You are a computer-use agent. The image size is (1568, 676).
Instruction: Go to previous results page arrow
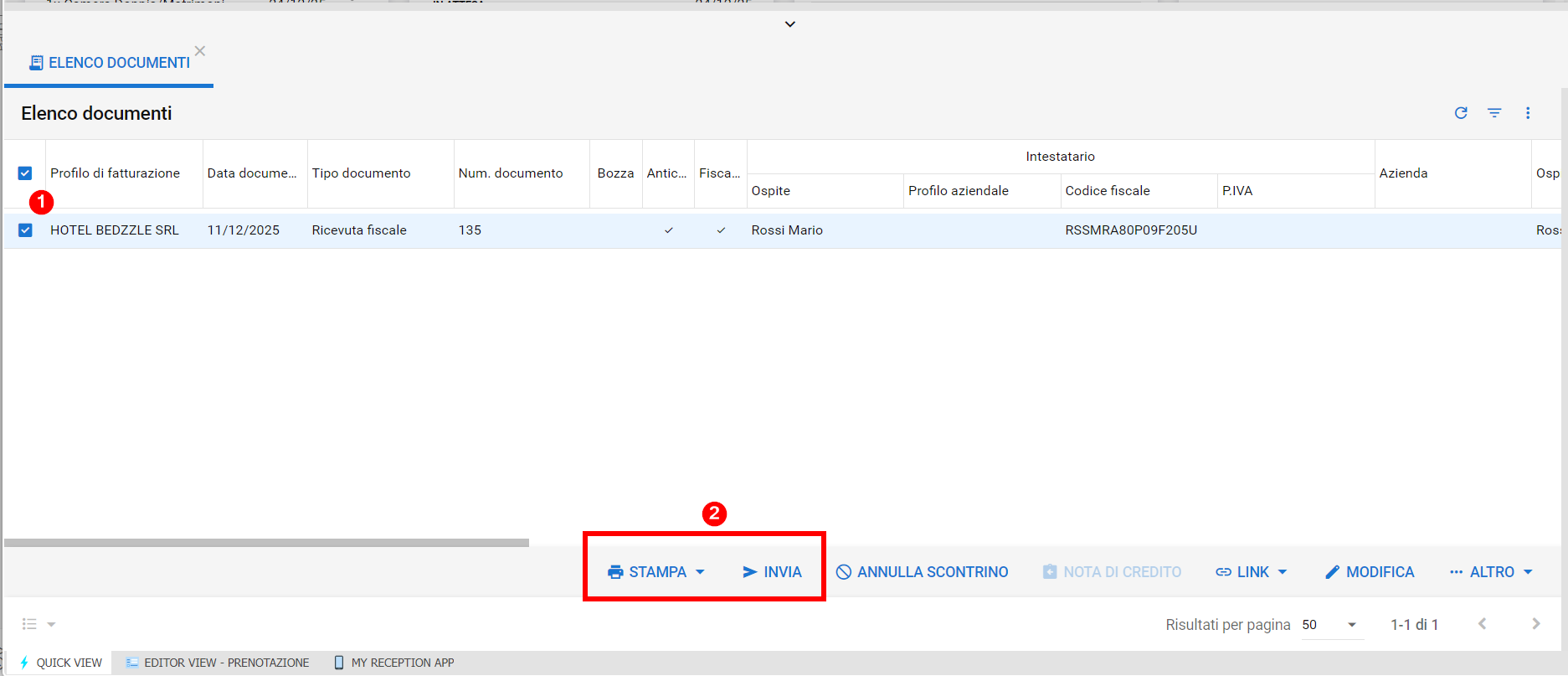[1483, 624]
